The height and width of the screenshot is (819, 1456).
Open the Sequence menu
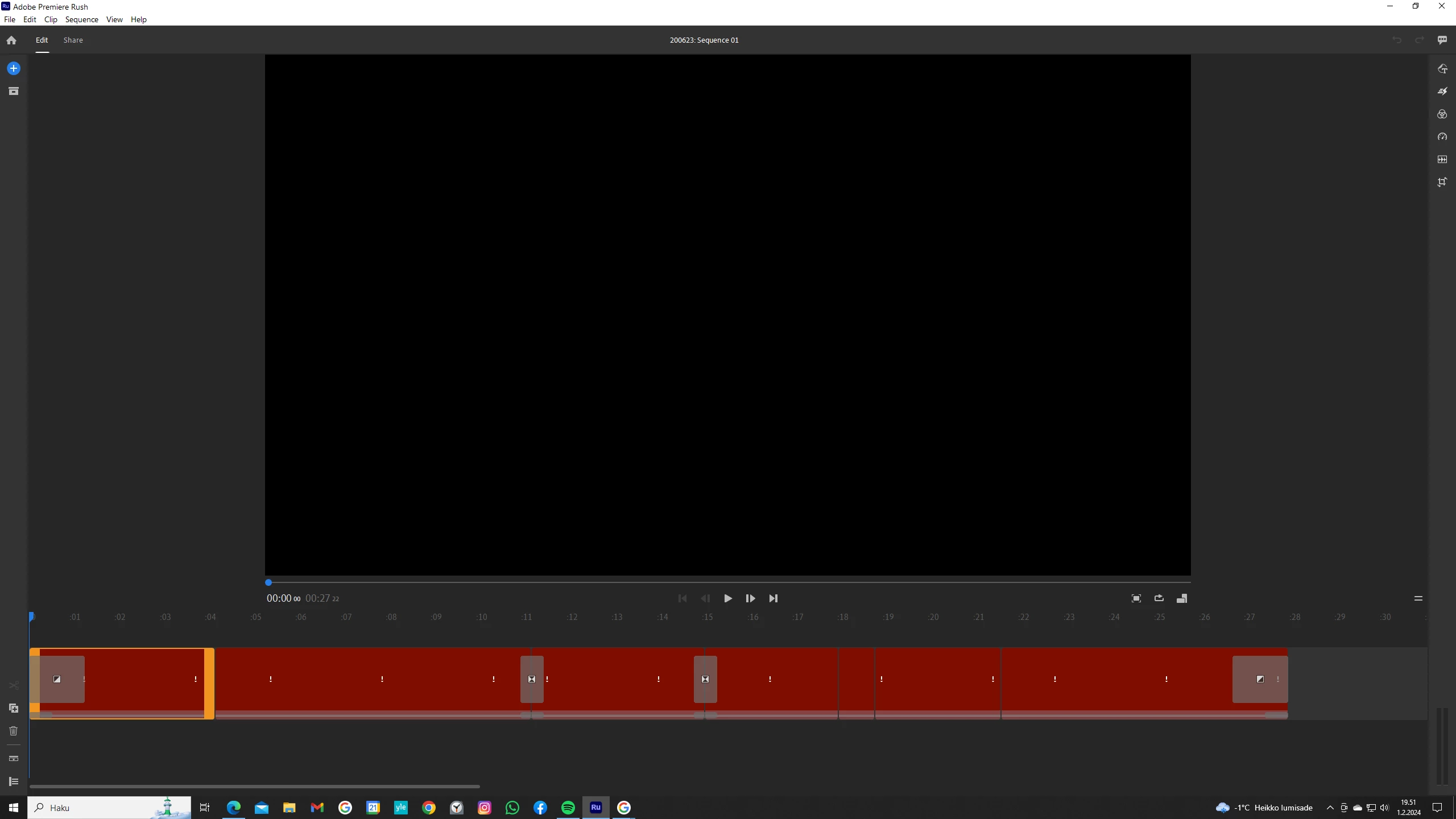pyautogui.click(x=81, y=19)
